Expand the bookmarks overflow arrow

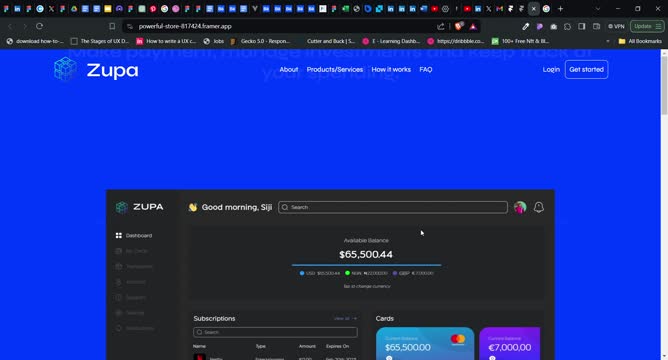point(608,41)
